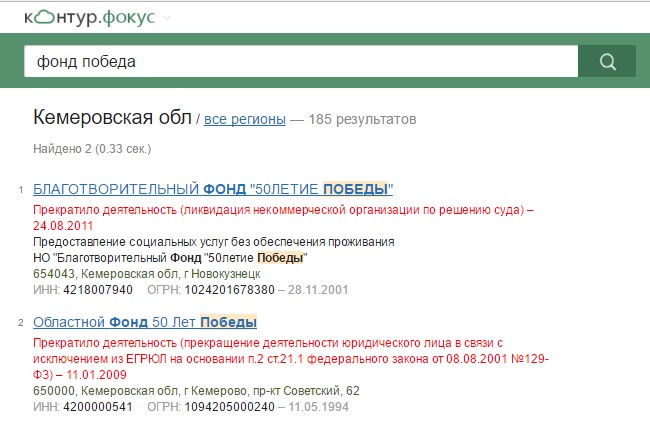The height and width of the screenshot is (448, 650).
Task: Click address '654043, Кемеровская обл, г Новокузнецк'
Action: pyautogui.click(x=147, y=274)
